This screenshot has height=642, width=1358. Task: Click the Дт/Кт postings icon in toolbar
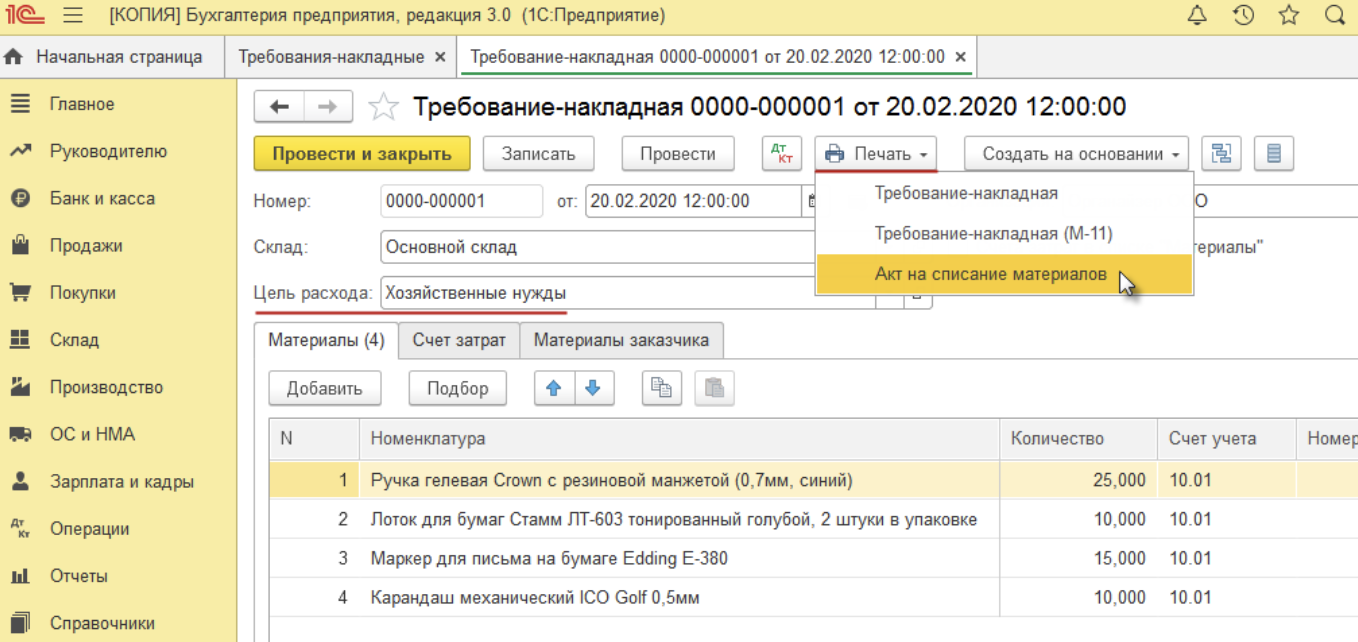(782, 154)
